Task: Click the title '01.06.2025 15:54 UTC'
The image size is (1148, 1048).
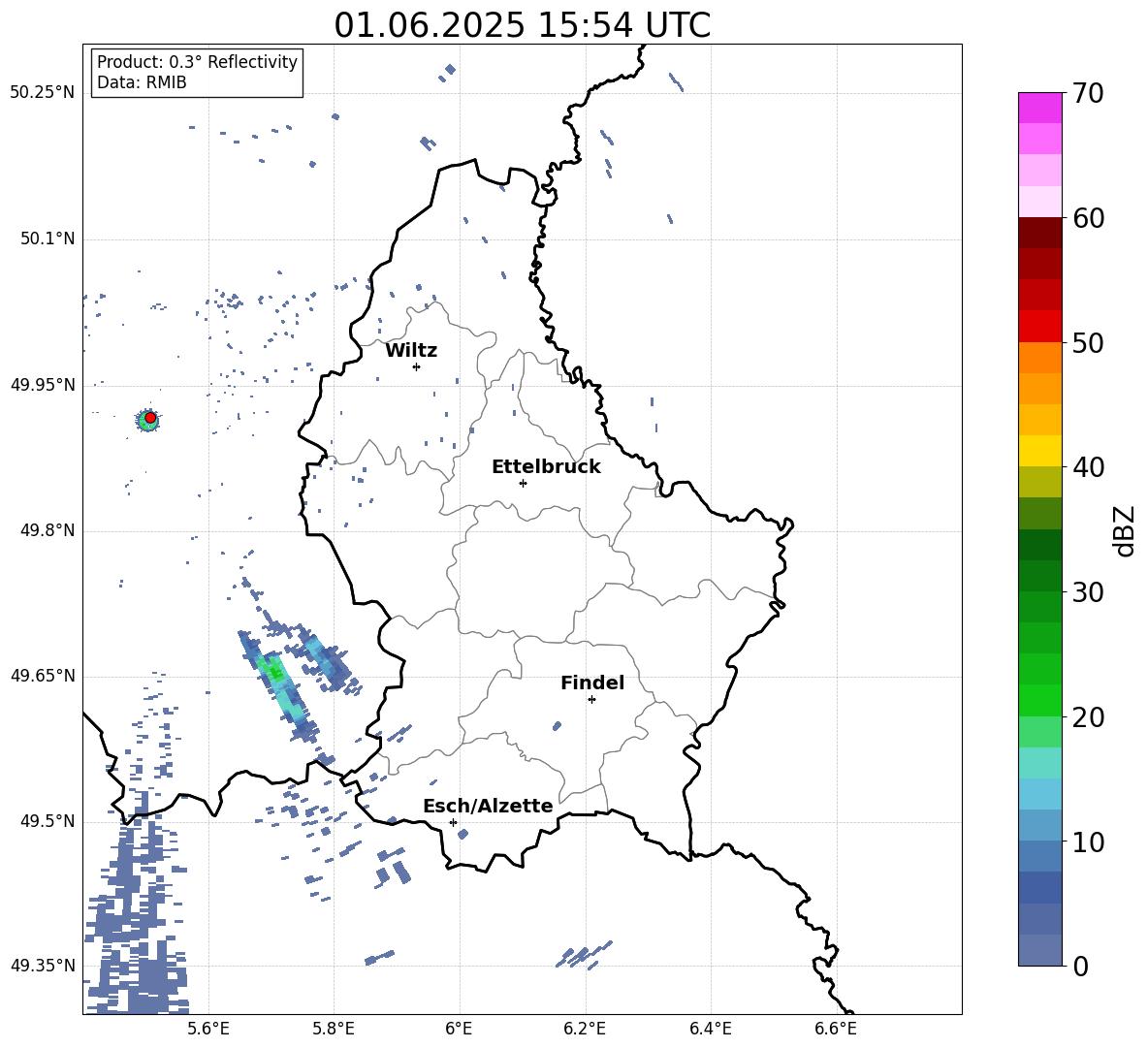Action: tap(522, 25)
